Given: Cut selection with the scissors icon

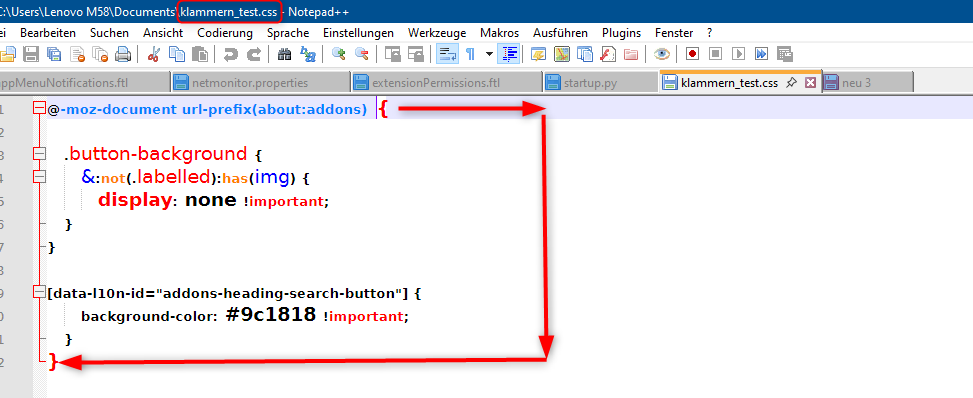Looking at the screenshot, I should pyautogui.click(x=154, y=55).
